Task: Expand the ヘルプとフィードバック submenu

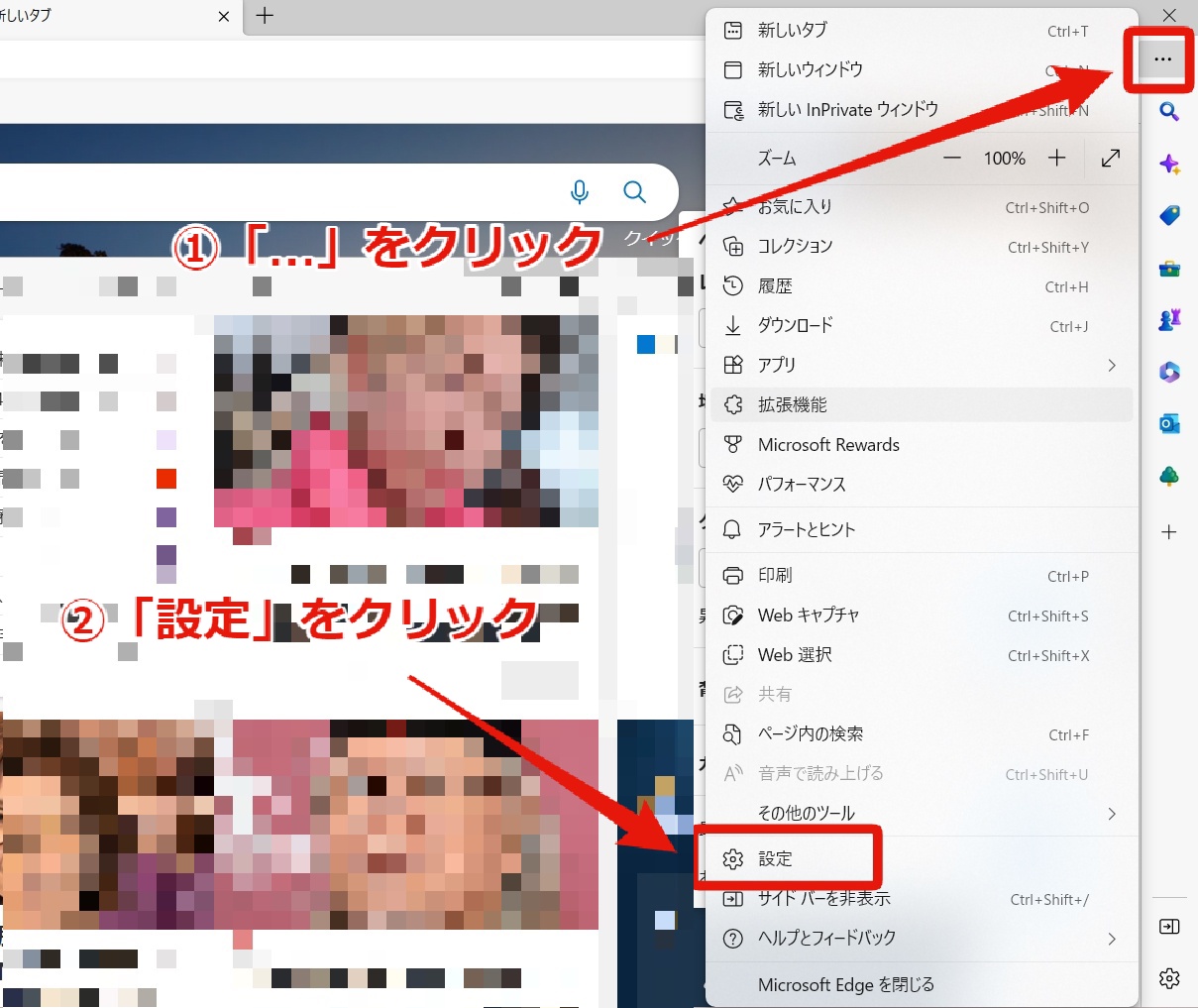Action: (922, 939)
